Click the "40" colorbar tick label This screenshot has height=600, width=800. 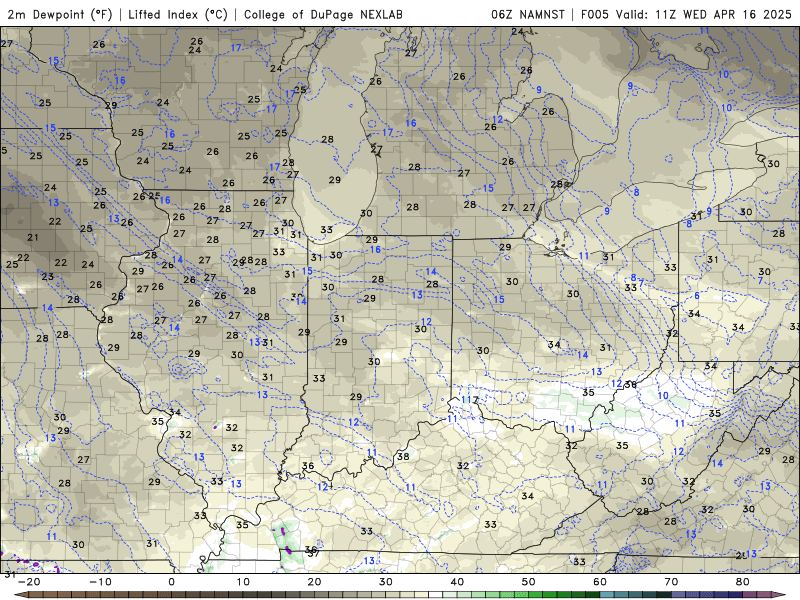click(x=457, y=582)
